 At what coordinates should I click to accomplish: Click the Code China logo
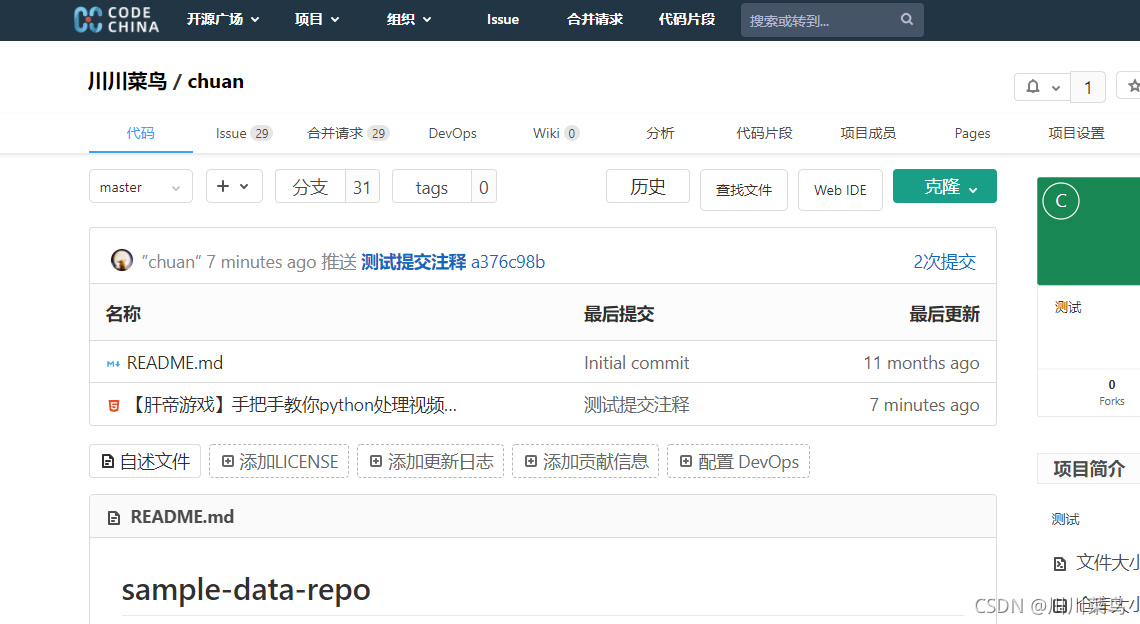[116, 20]
